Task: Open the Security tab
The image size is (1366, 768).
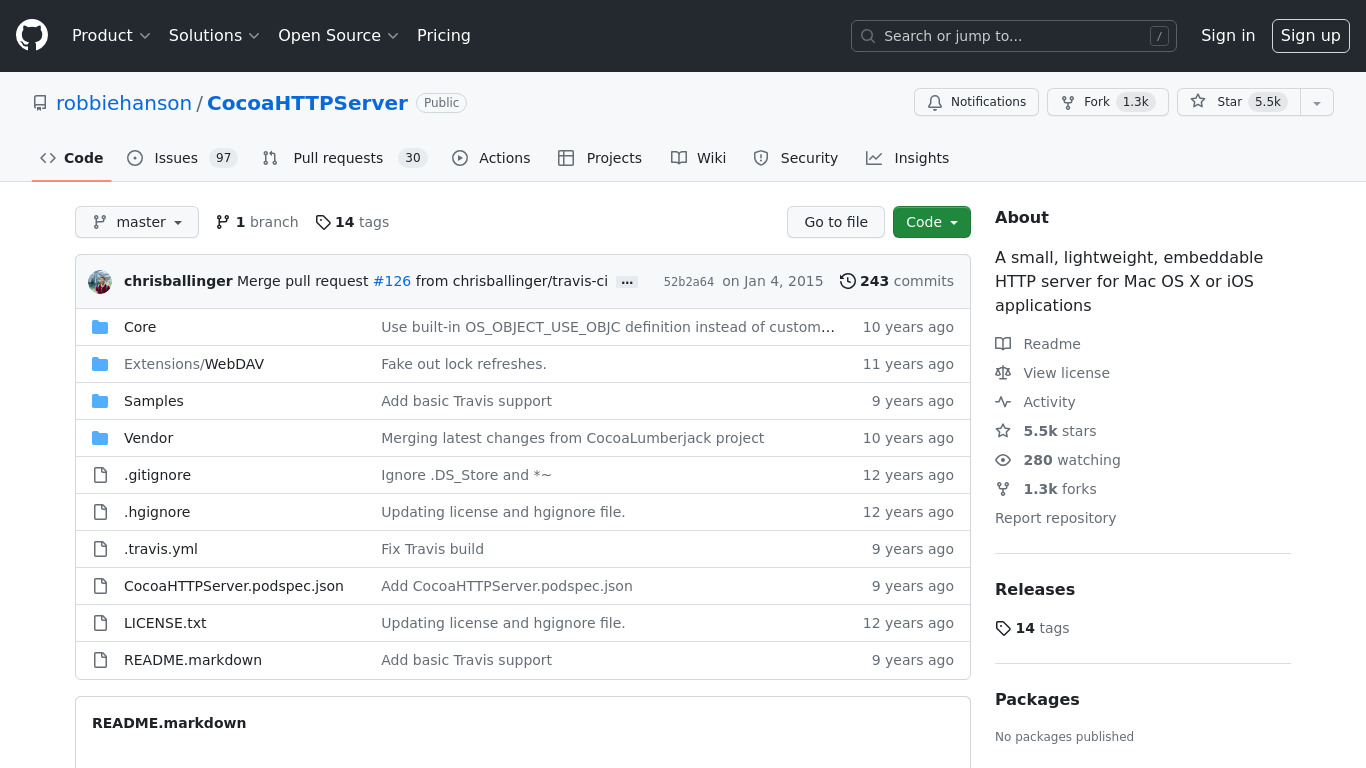Action: coord(796,158)
